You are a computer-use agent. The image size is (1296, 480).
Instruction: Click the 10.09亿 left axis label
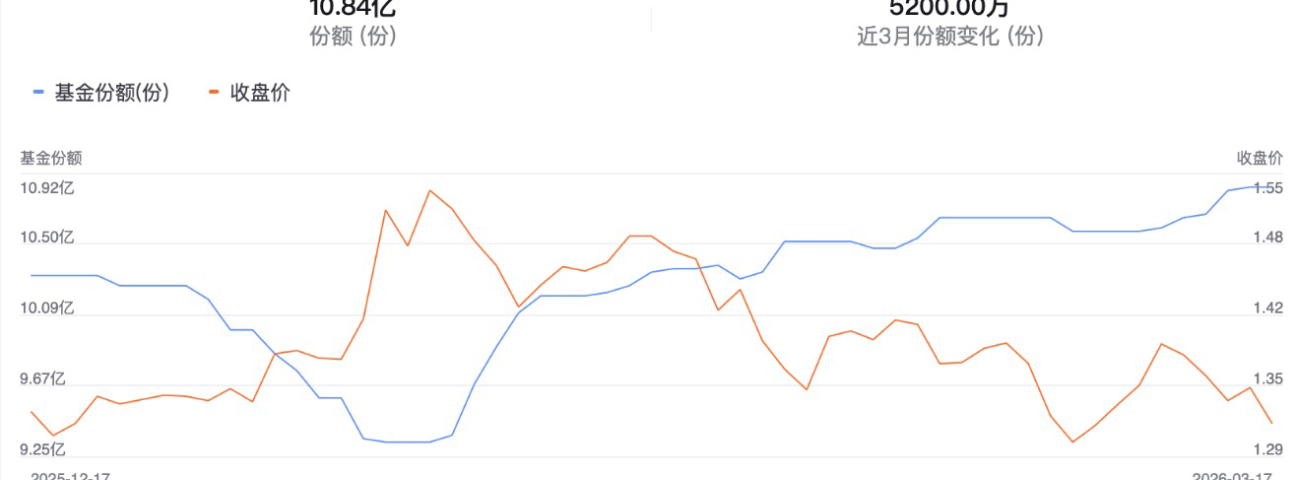(48, 308)
